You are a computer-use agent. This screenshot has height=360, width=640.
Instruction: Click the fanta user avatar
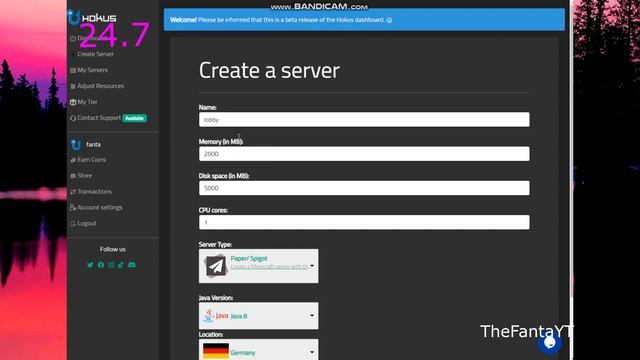[76, 144]
